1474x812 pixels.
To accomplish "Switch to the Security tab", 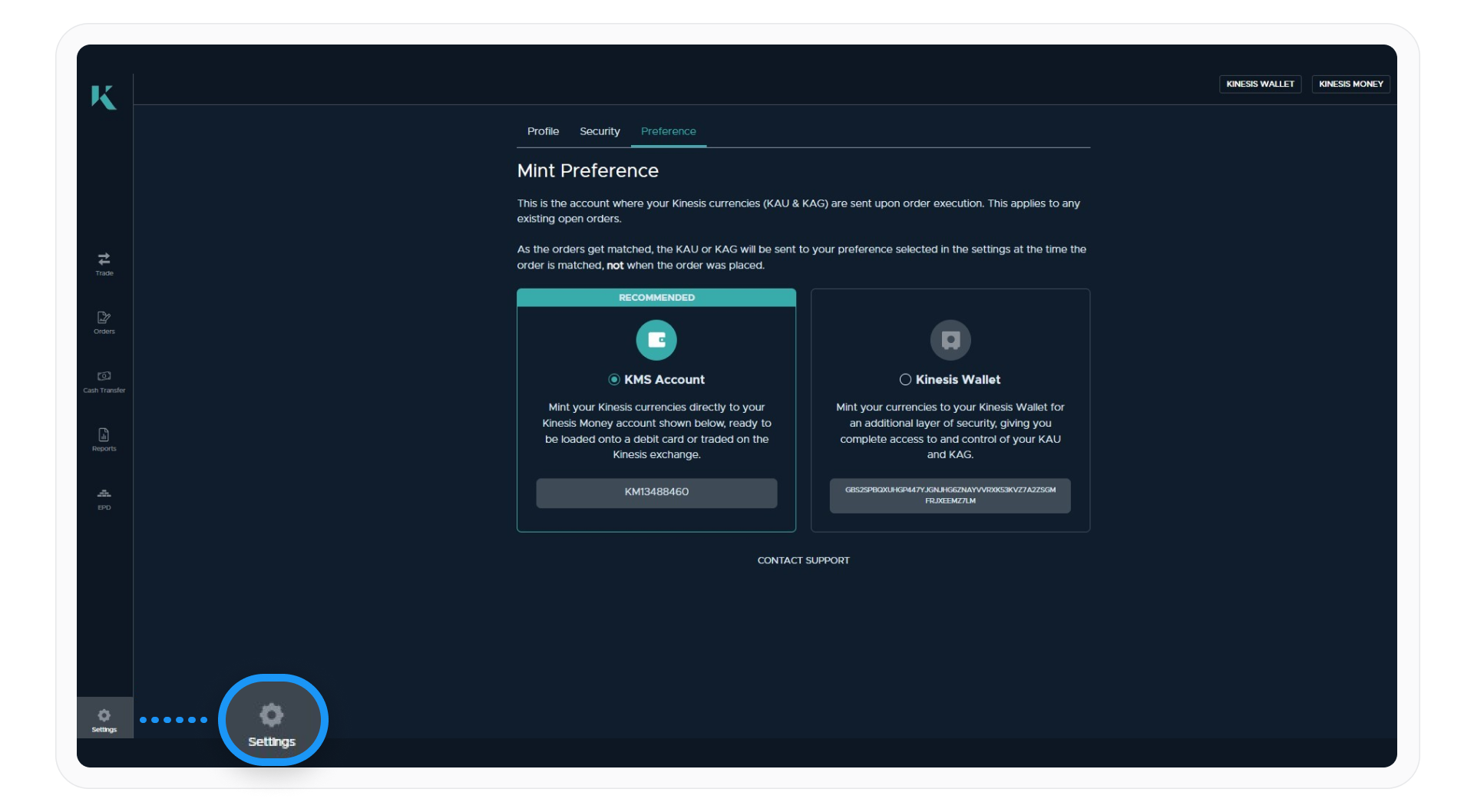I will 600,131.
